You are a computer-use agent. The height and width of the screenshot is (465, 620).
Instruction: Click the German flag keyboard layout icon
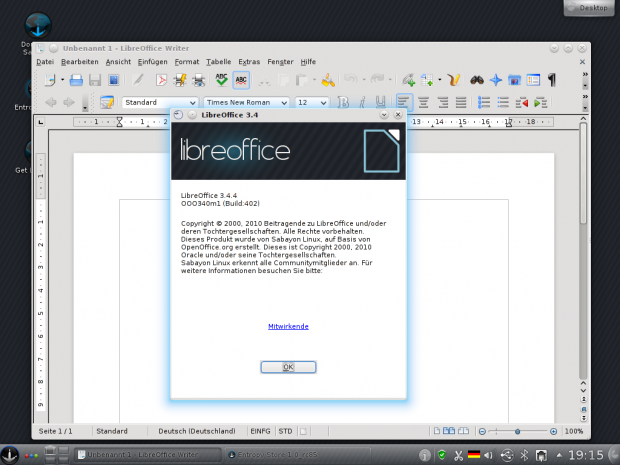point(474,455)
